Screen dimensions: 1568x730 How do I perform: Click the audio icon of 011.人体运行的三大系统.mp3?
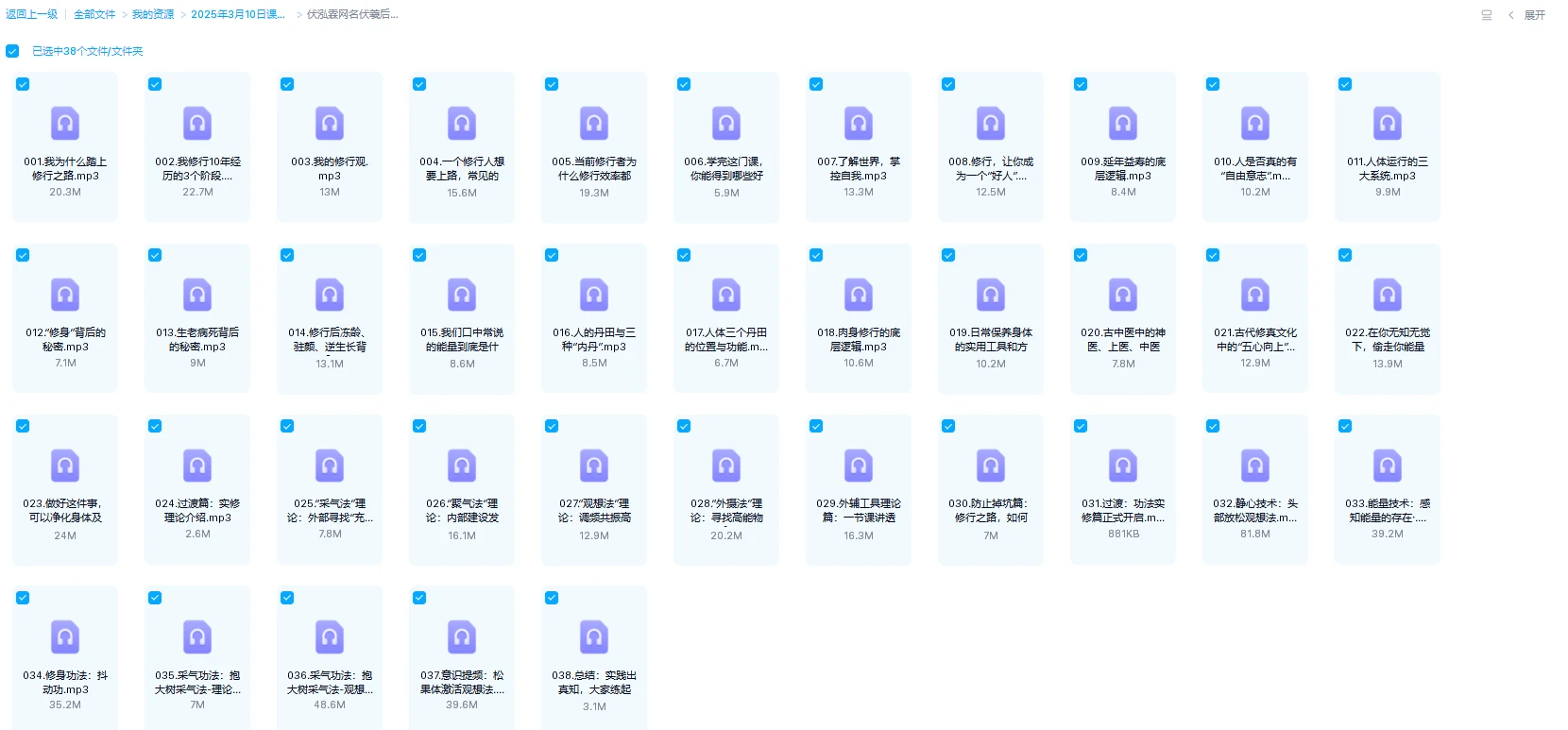tap(1388, 124)
